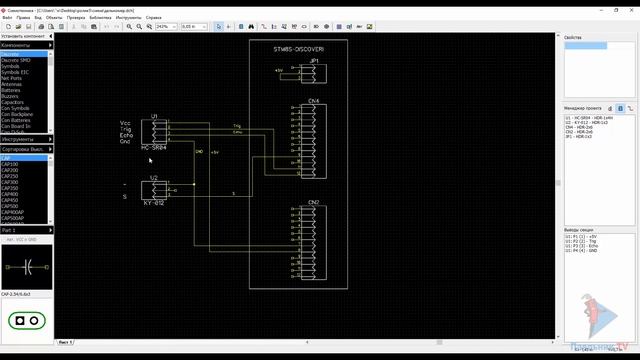This screenshot has height=360, width=640.
Task: Open the Проверка menu
Action: [76, 18]
